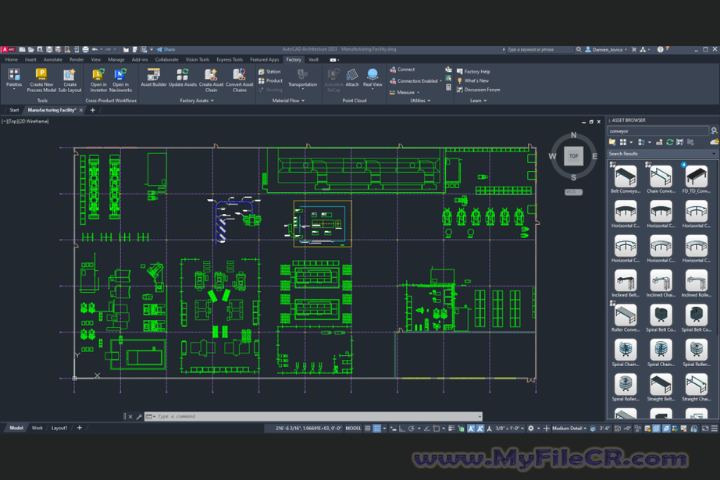
Task: Click the command line input field
Action: point(313,416)
